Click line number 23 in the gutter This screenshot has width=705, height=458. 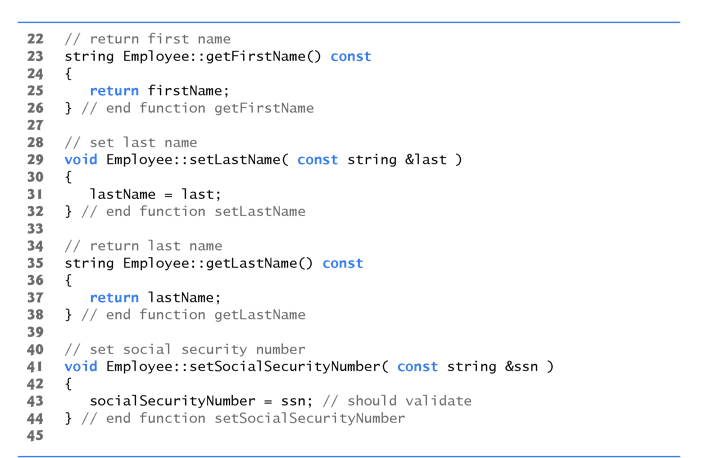tap(35, 57)
